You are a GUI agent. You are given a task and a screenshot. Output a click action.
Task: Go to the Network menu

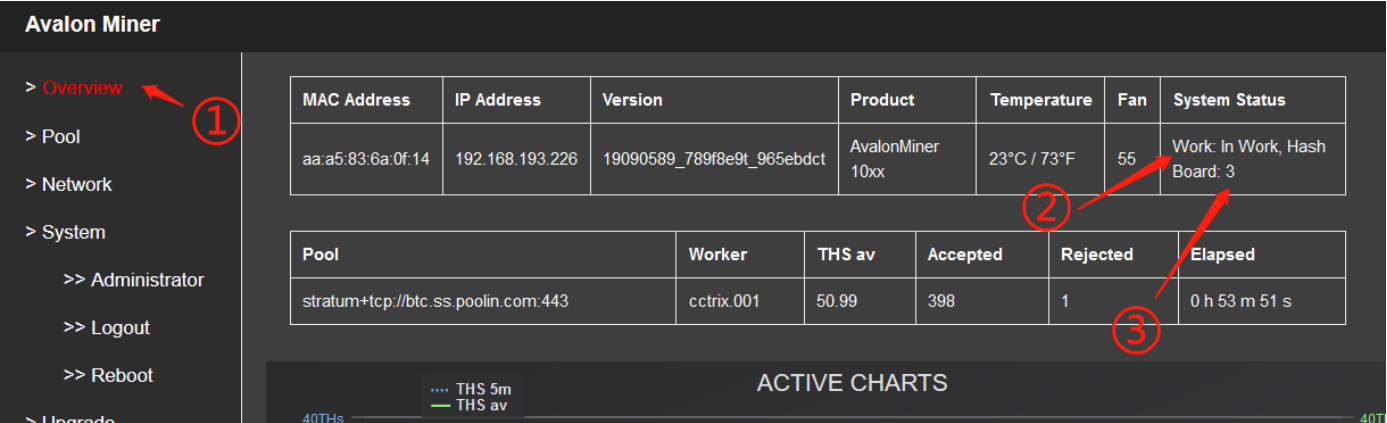[76, 184]
